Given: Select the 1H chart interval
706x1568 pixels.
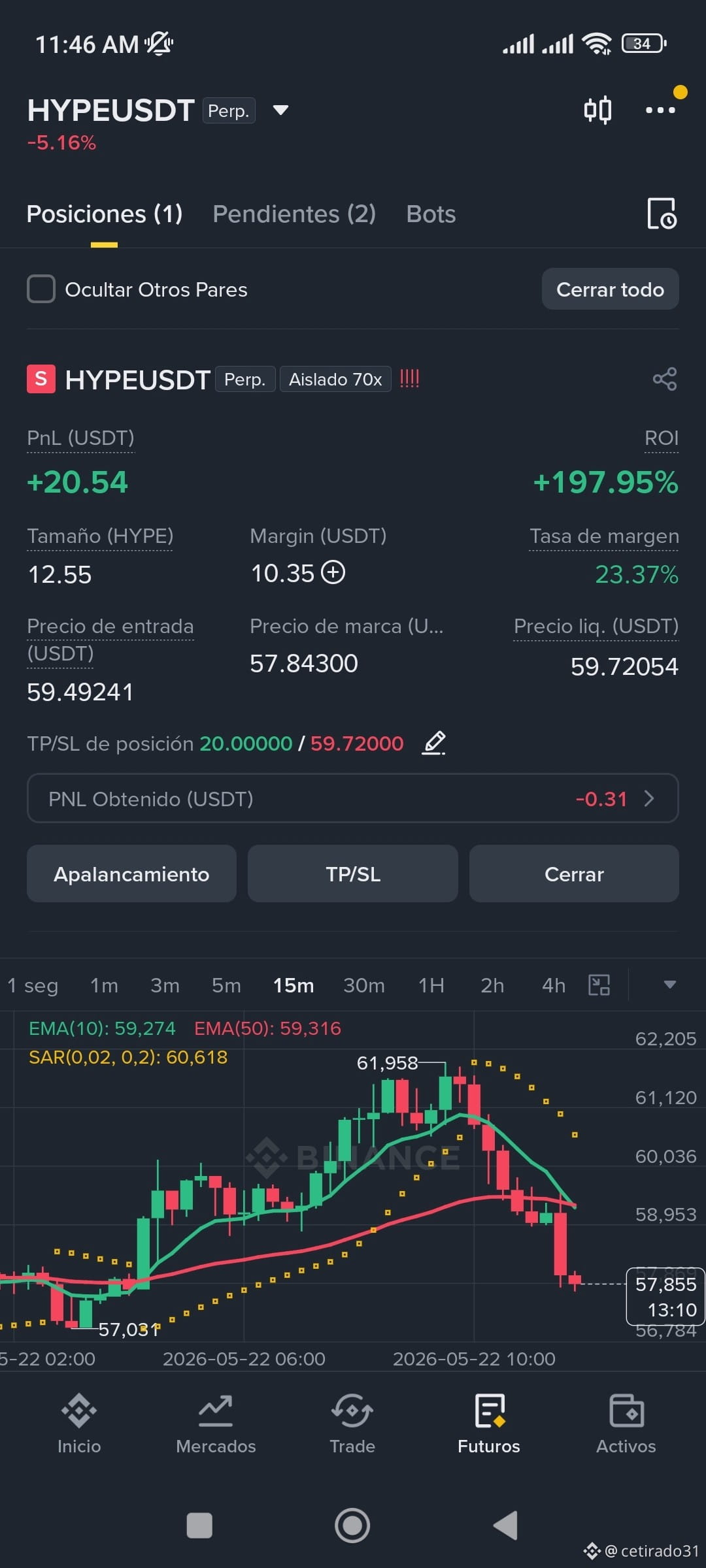Looking at the screenshot, I should point(431,985).
